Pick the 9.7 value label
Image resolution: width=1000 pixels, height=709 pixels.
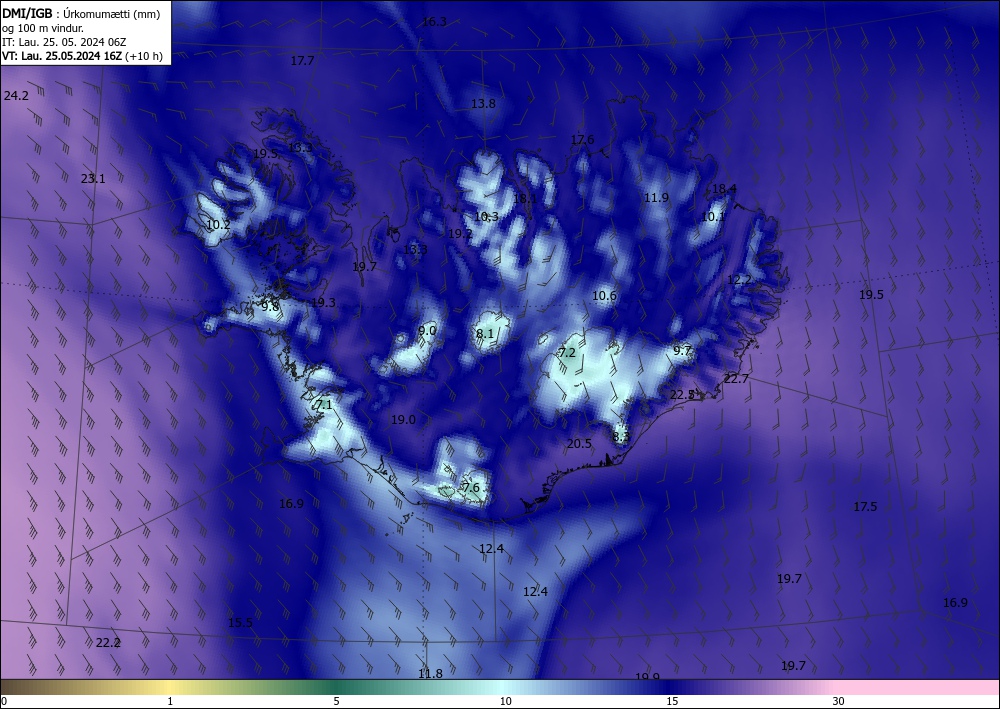click(x=682, y=350)
